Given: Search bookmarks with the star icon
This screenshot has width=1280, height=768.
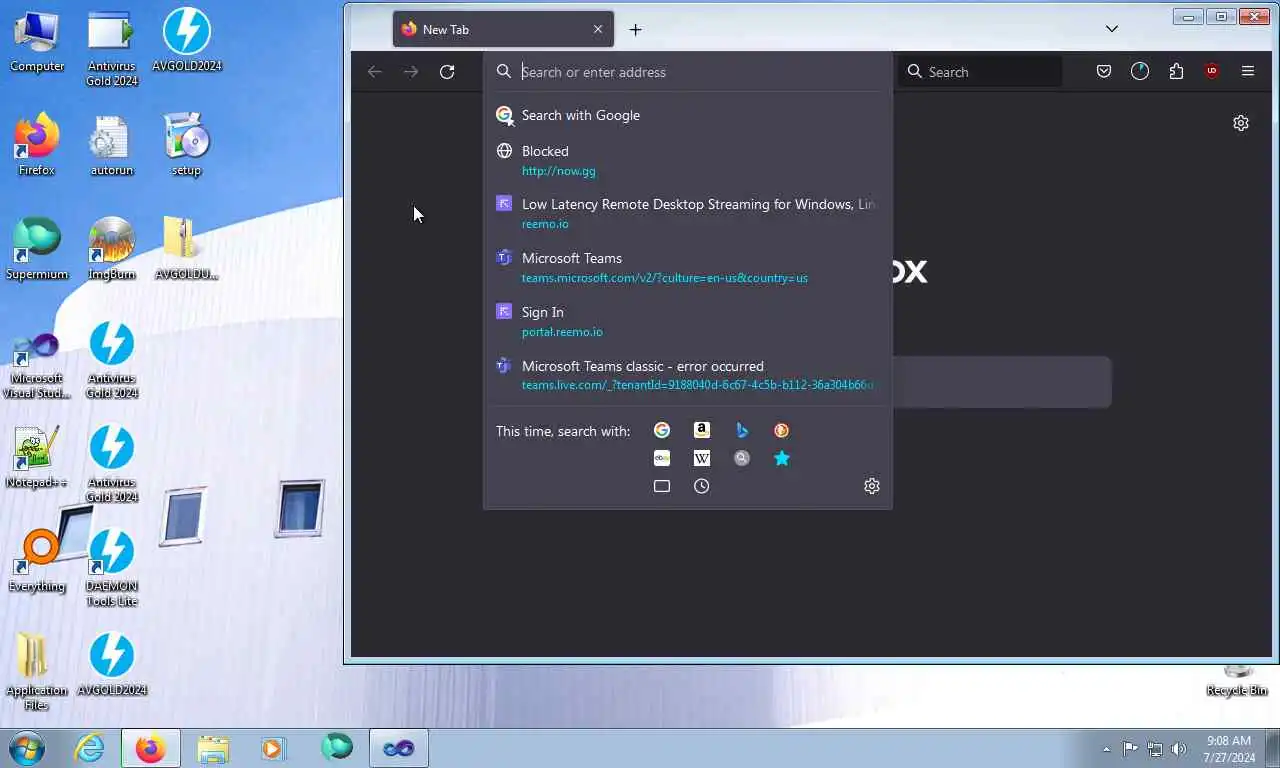Looking at the screenshot, I should tap(782, 458).
